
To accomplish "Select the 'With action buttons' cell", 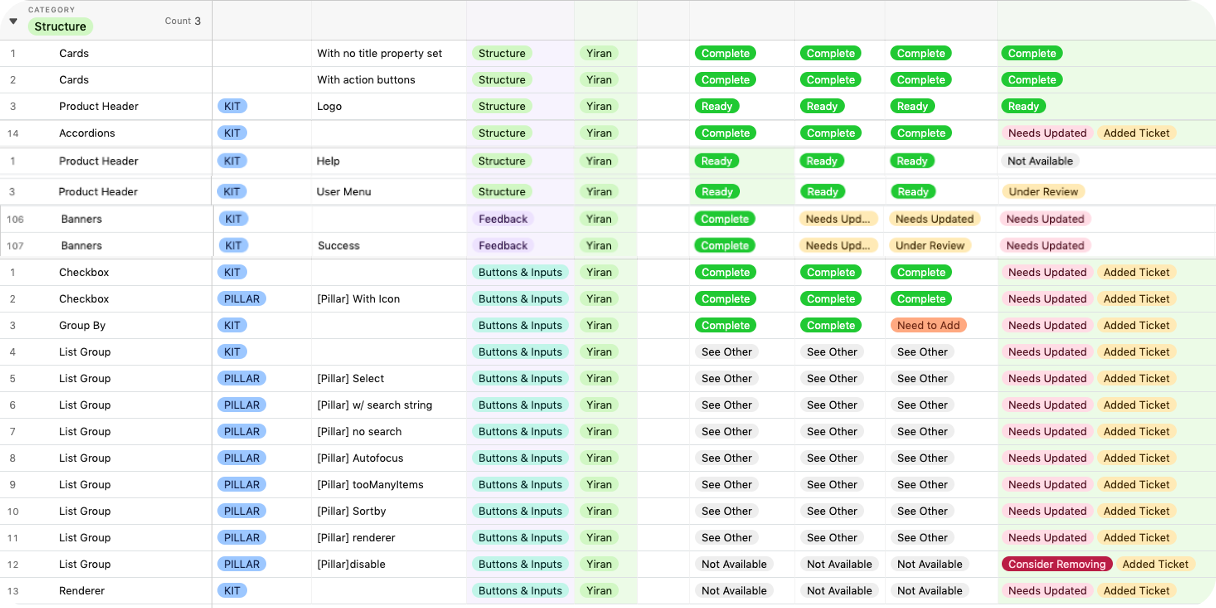I will [389, 80].
